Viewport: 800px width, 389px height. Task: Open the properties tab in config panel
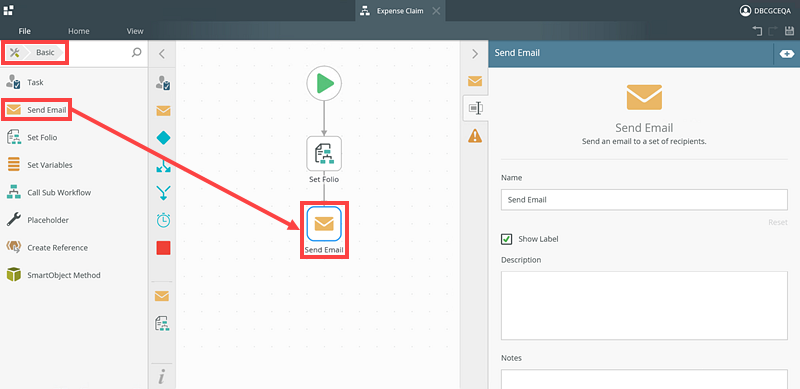tap(476, 108)
